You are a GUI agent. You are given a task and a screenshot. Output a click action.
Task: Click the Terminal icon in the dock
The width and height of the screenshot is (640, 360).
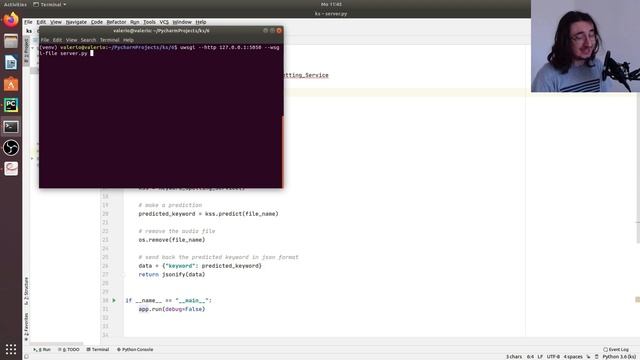[x=11, y=127]
